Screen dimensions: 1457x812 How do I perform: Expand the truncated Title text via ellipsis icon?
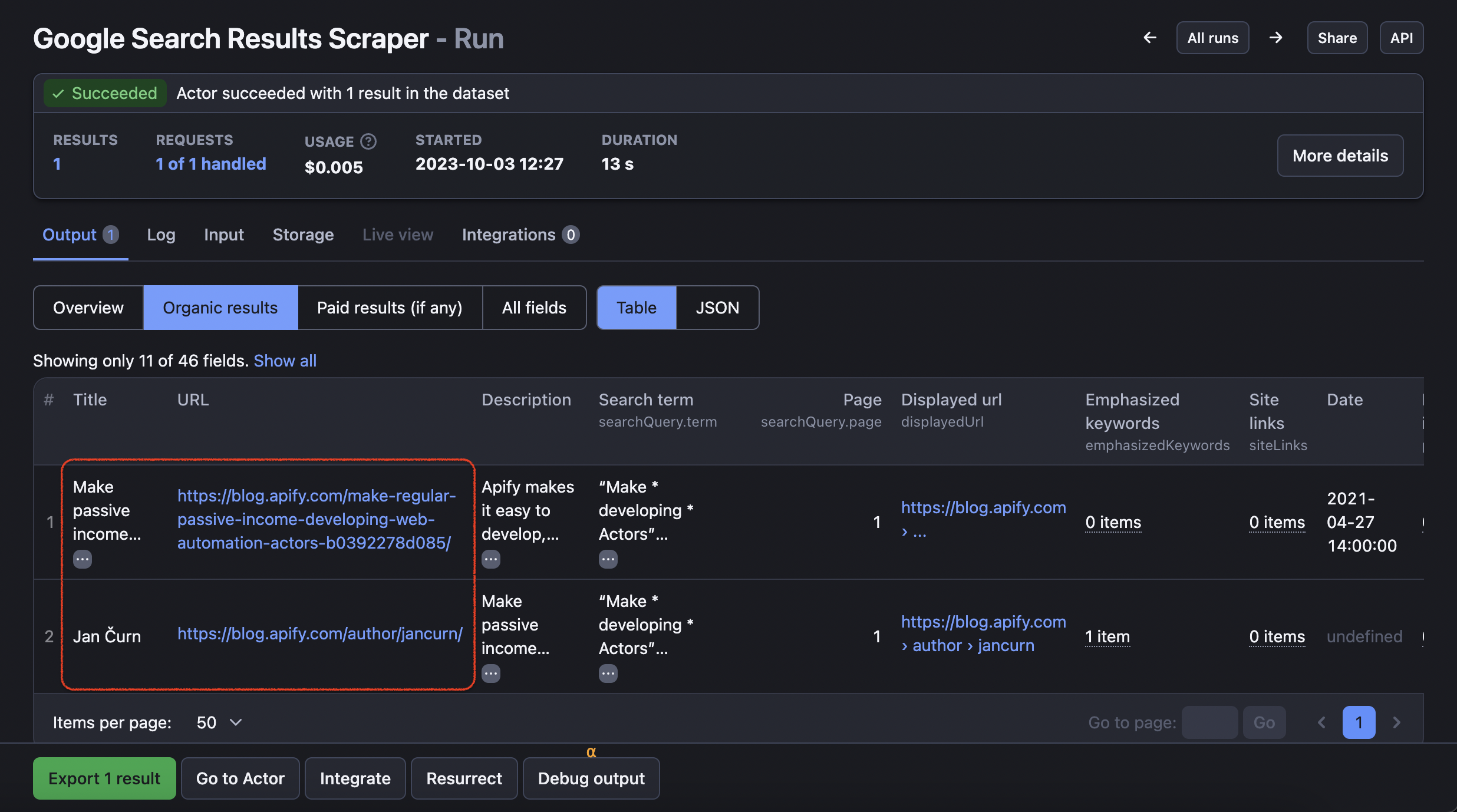point(83,559)
